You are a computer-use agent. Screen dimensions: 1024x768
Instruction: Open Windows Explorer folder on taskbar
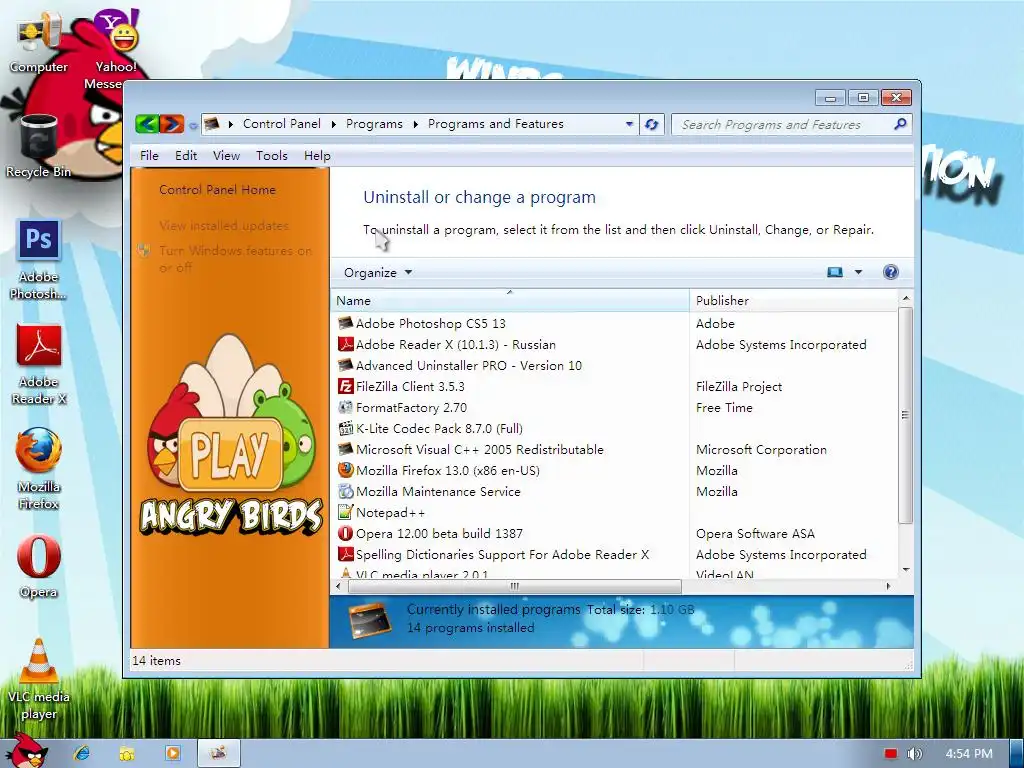[x=127, y=753]
